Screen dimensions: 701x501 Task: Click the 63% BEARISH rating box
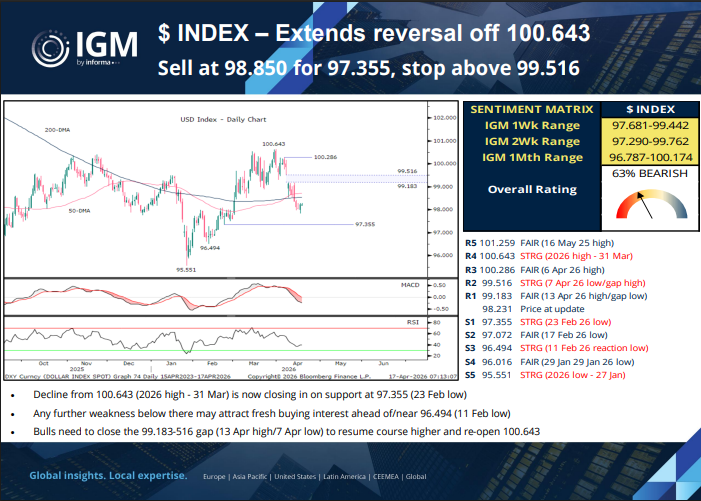click(646, 175)
